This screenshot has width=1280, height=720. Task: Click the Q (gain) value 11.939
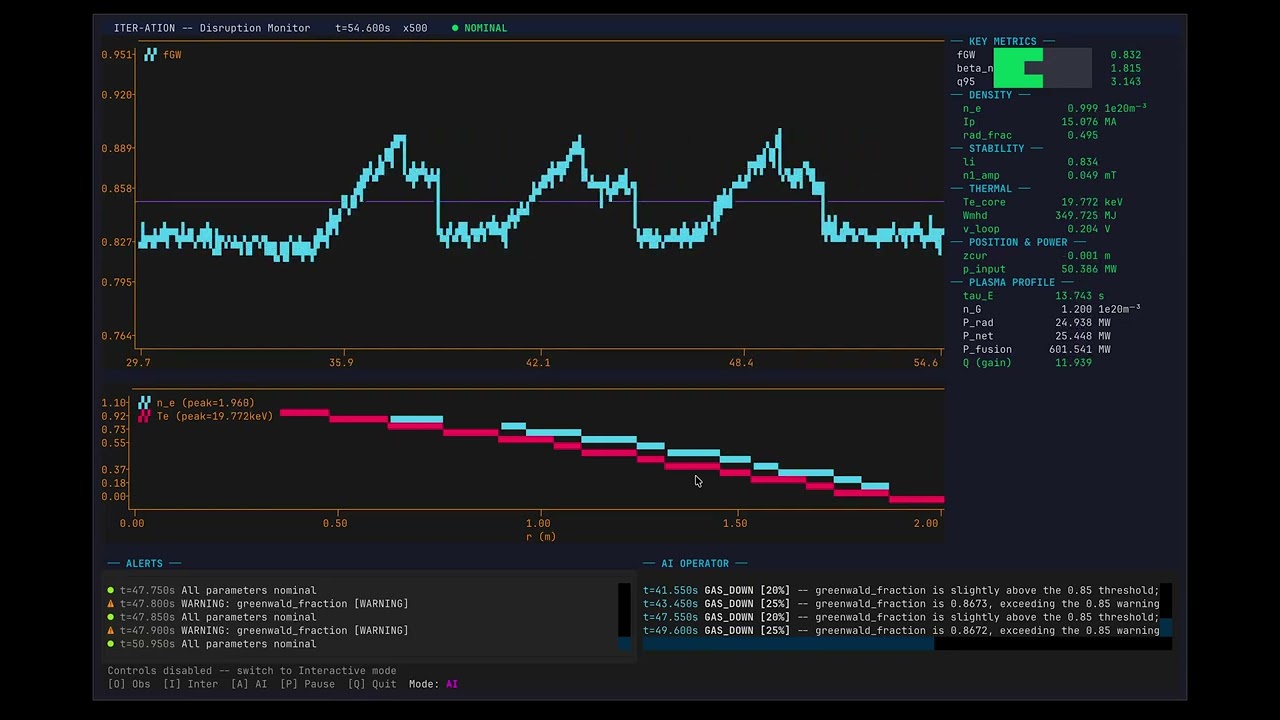click(x=1073, y=363)
